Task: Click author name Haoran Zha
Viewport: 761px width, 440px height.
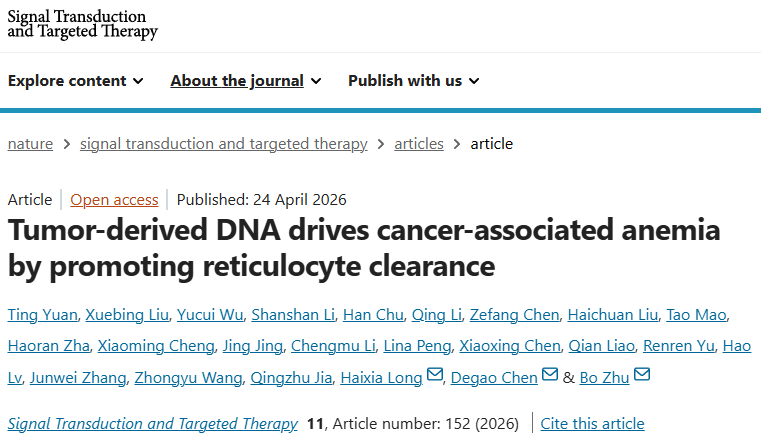Action: click(x=48, y=346)
